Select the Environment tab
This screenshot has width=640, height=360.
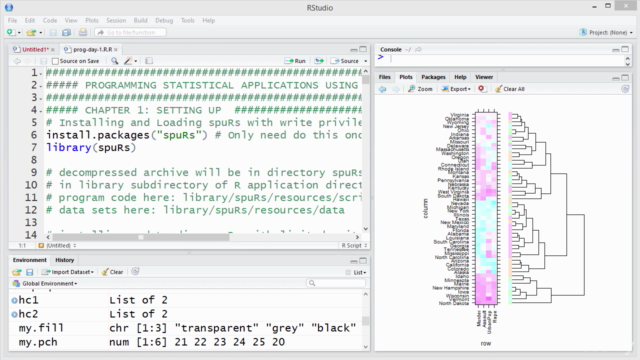(x=29, y=260)
